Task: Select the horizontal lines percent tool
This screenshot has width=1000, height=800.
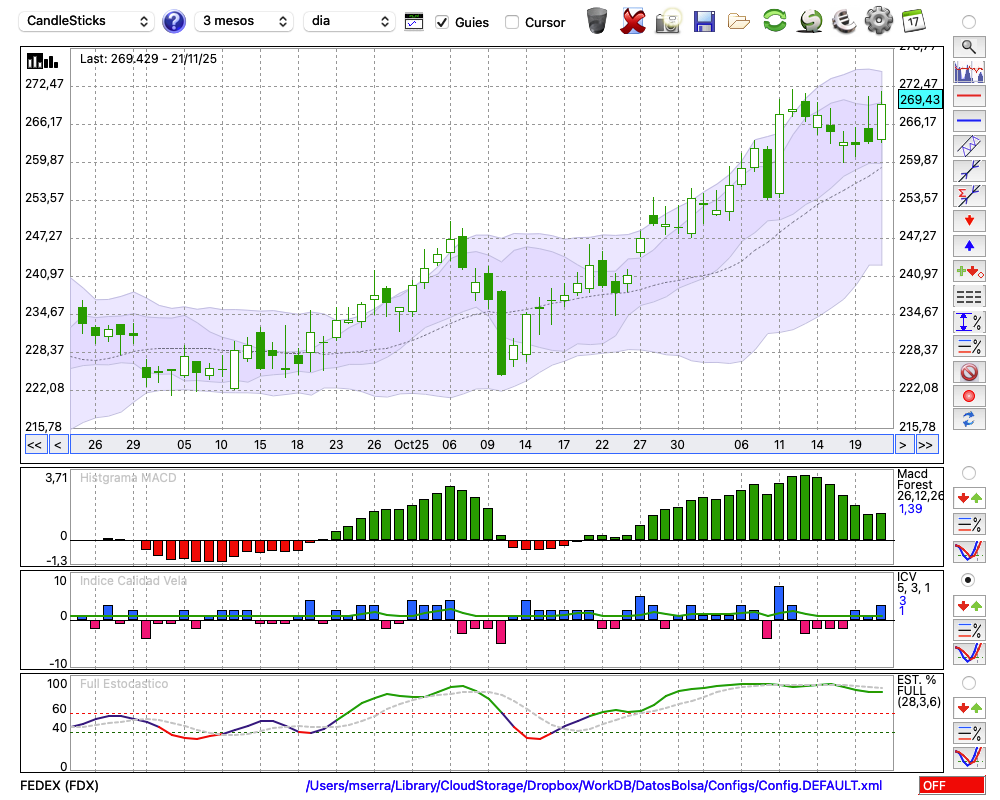Action: tap(969, 347)
